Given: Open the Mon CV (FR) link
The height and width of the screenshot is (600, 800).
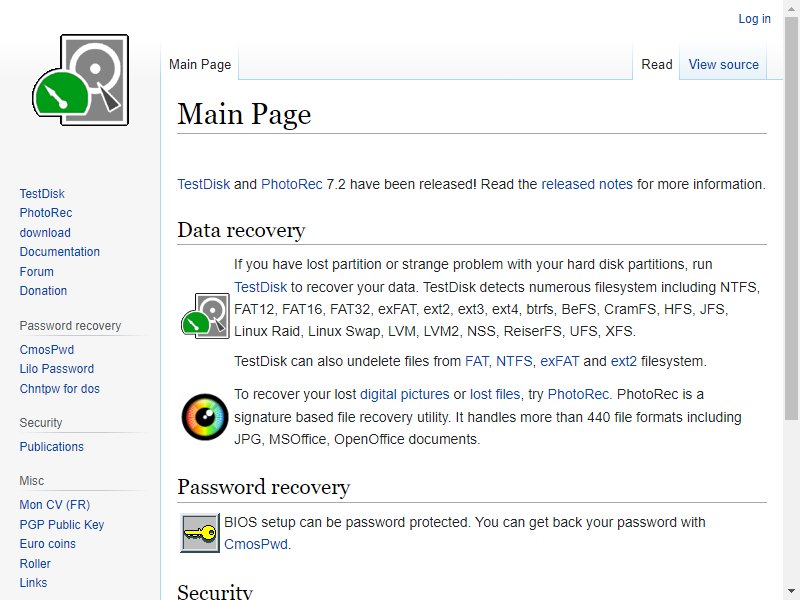Looking at the screenshot, I should [55, 505].
